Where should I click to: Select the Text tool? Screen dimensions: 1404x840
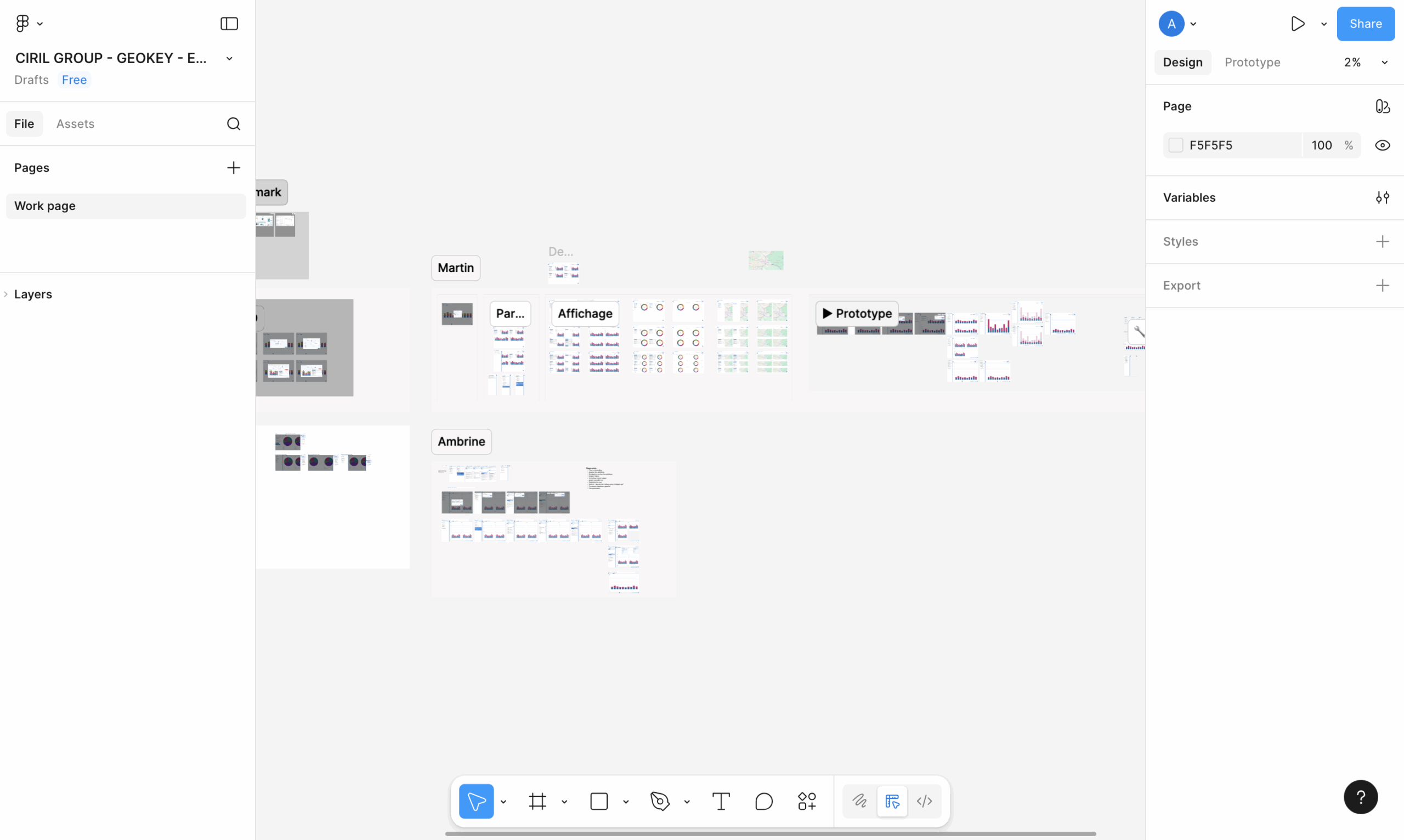click(720, 801)
